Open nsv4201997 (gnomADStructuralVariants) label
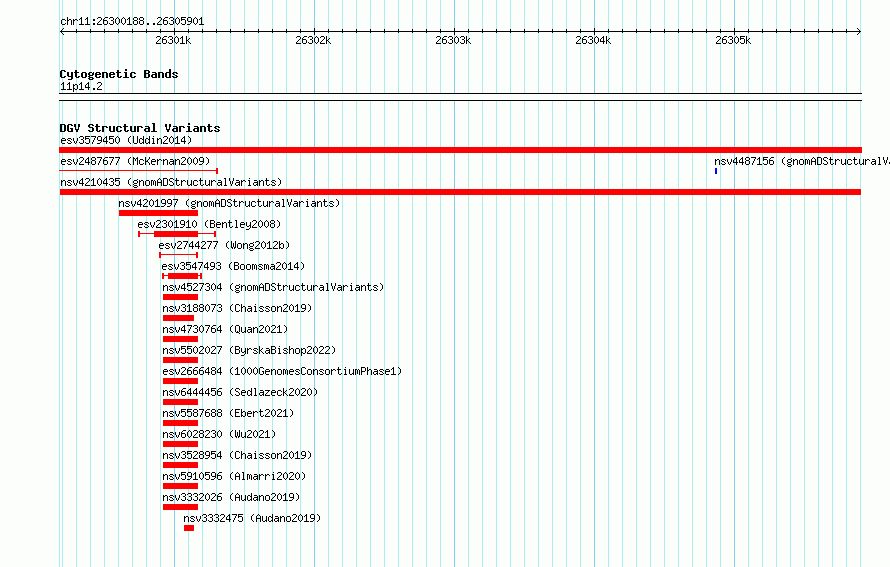The width and height of the screenshot is (890, 567). click(x=229, y=203)
